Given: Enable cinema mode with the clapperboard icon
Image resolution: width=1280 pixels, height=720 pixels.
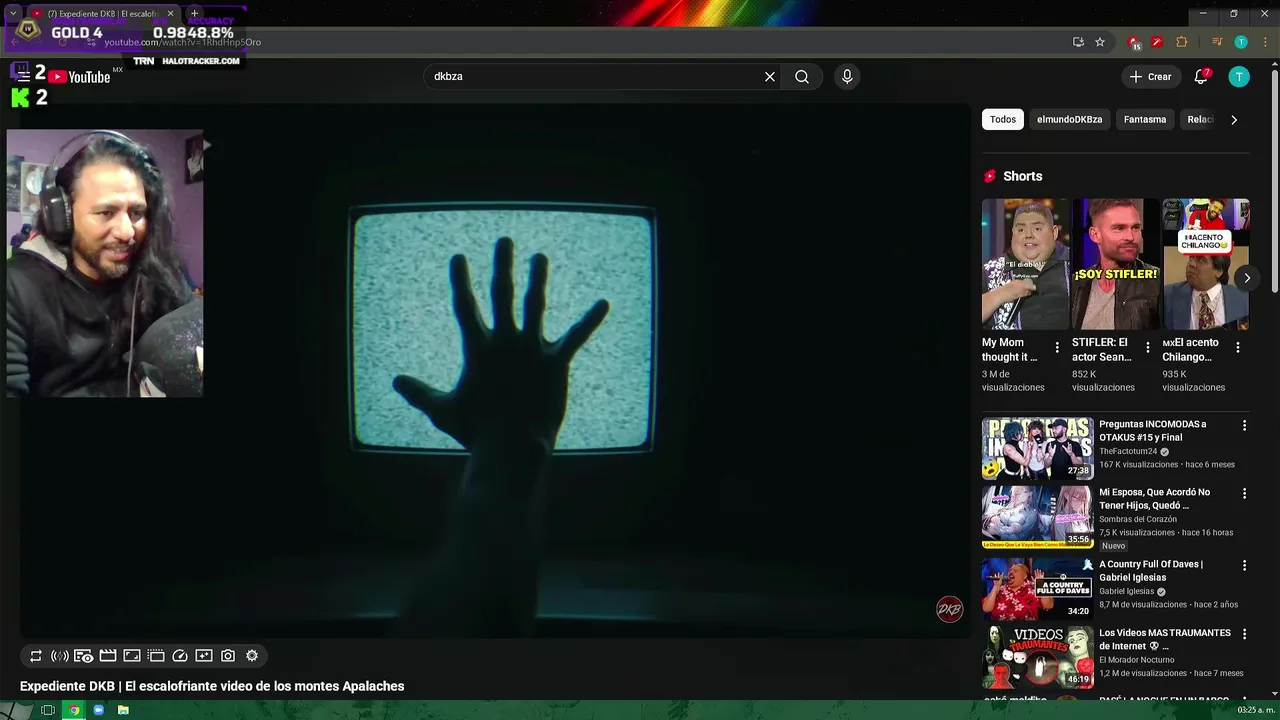Looking at the screenshot, I should 108,656.
